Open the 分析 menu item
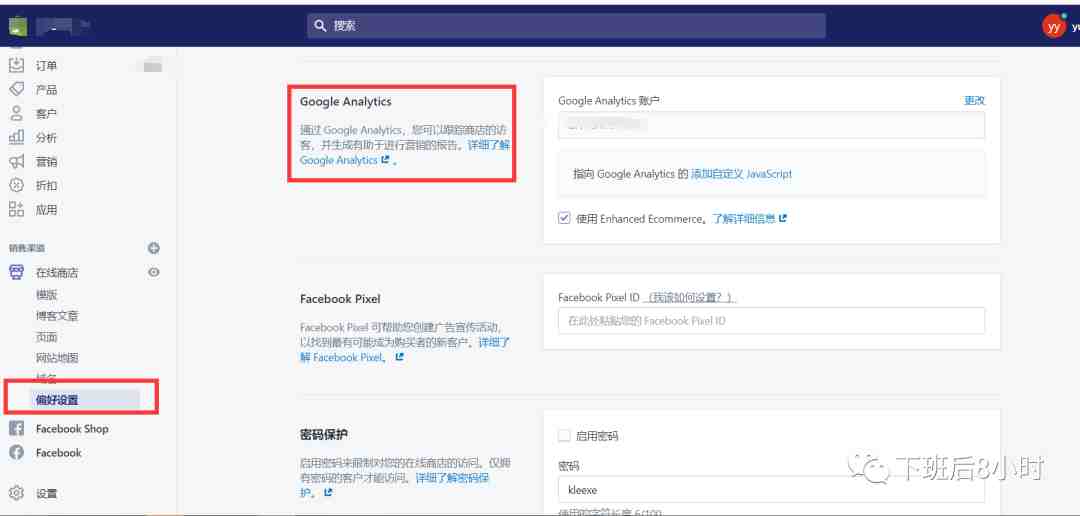 46,138
